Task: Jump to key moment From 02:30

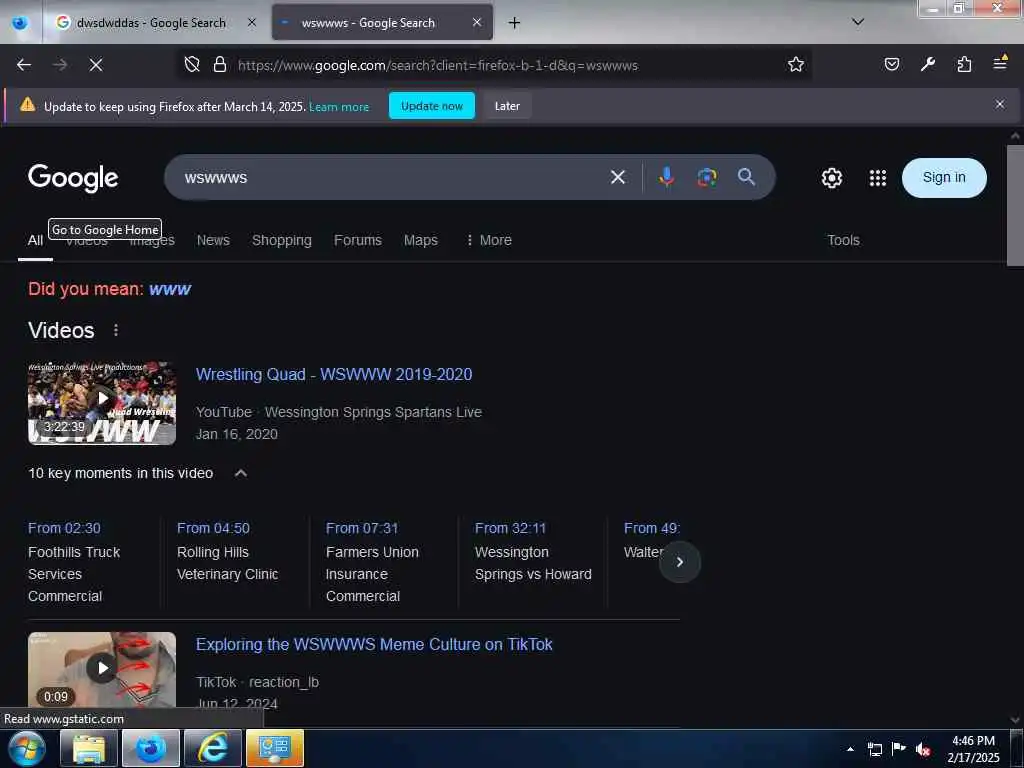Action: click(x=64, y=528)
